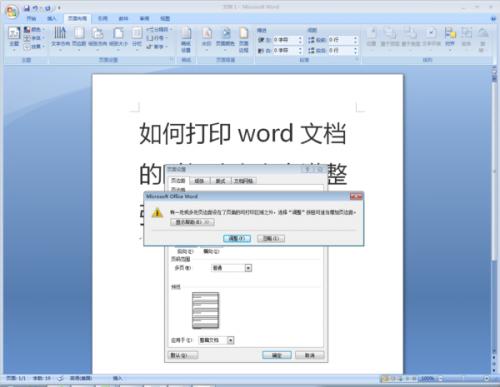Open the Page Color (页面颜色) ribbon button
The width and height of the screenshot is (500, 387).
pyautogui.click(x=226, y=38)
